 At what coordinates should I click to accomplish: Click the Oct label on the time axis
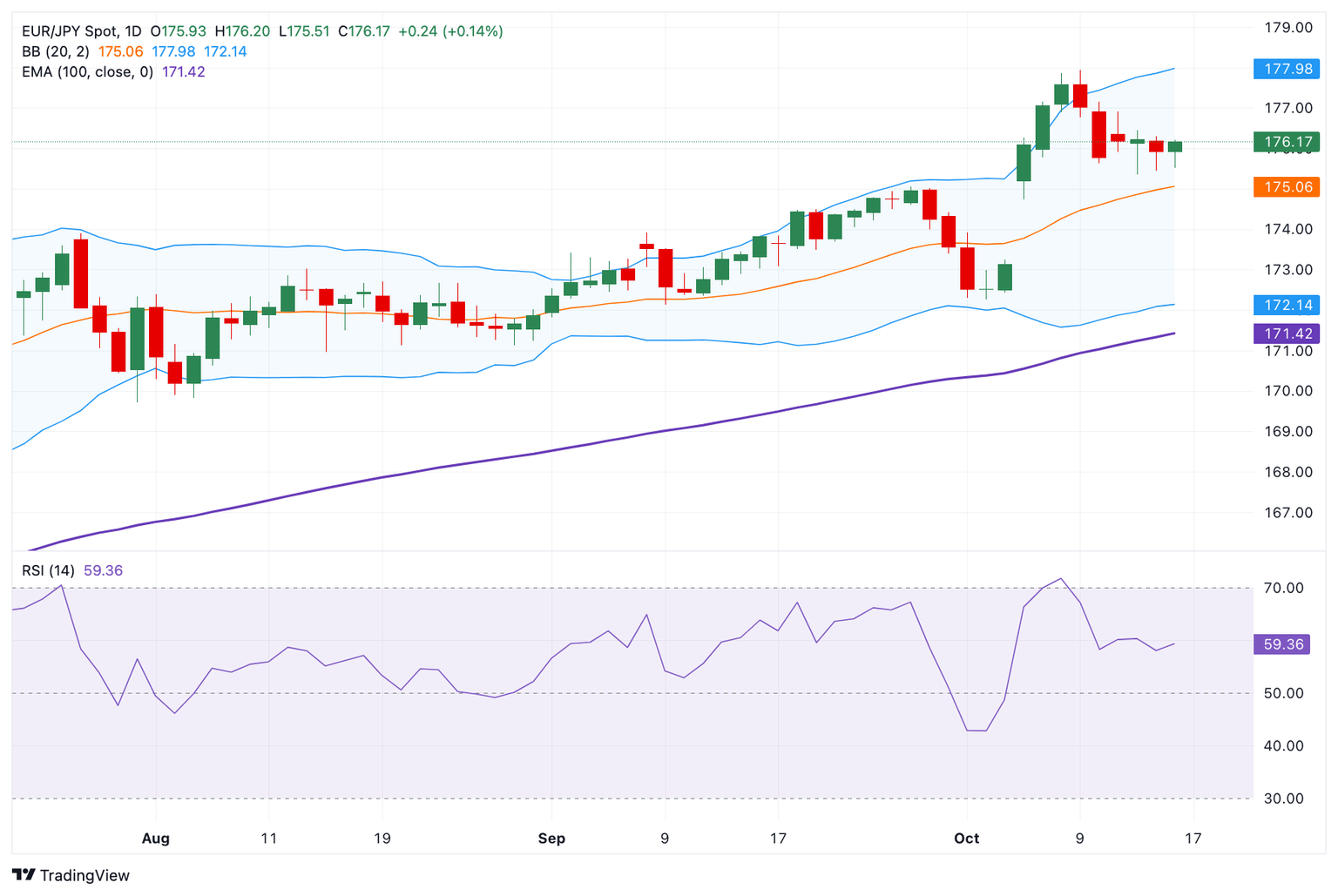point(966,839)
